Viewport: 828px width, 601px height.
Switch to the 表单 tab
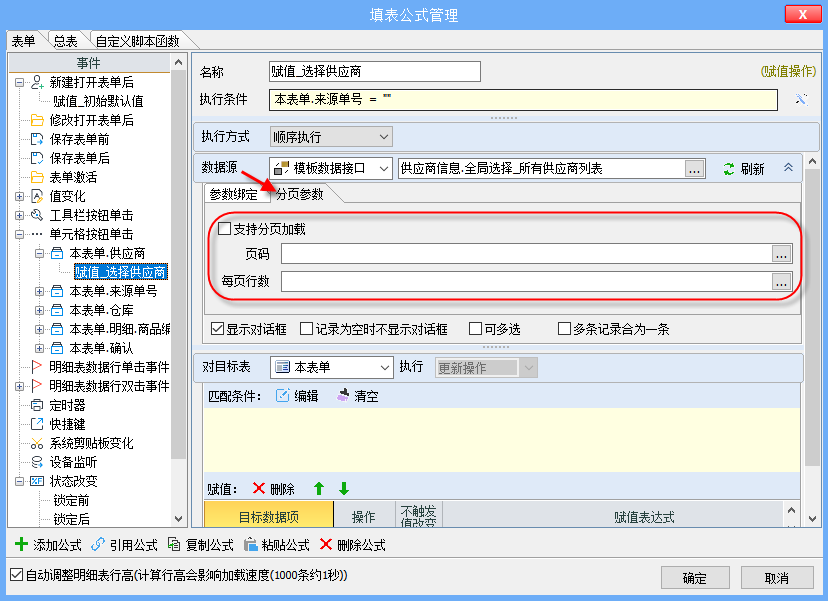(23, 41)
